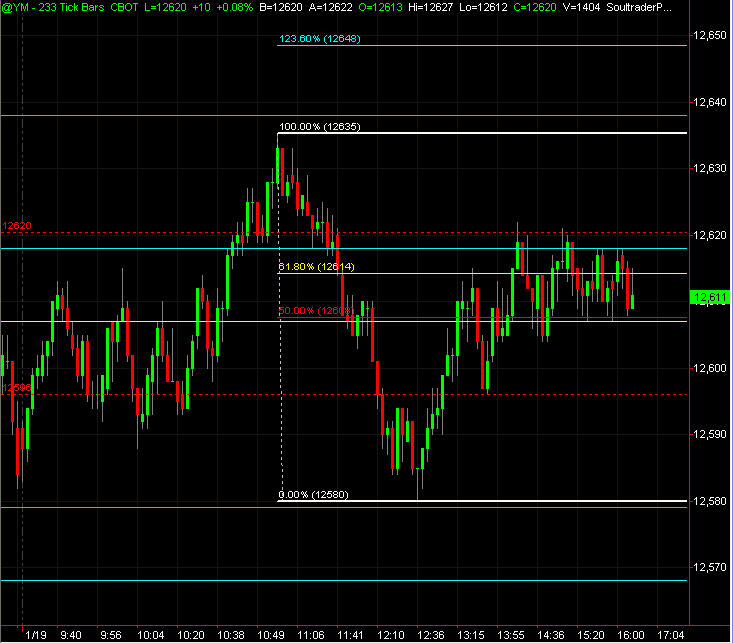Click the SoultraderP... indicator name in header
Viewport: 733px width, 643px height.
pyautogui.click(x=639, y=7)
